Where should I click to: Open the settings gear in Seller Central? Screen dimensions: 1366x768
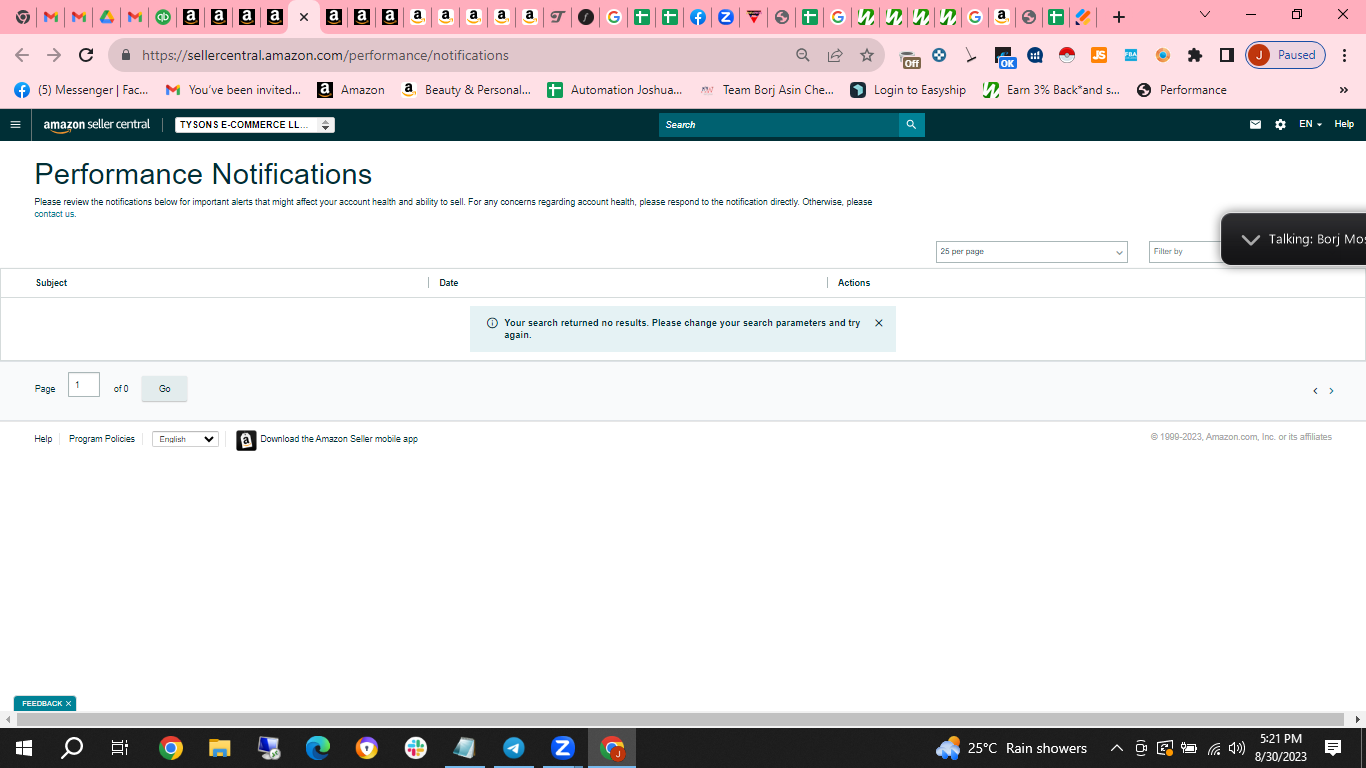pos(1280,125)
